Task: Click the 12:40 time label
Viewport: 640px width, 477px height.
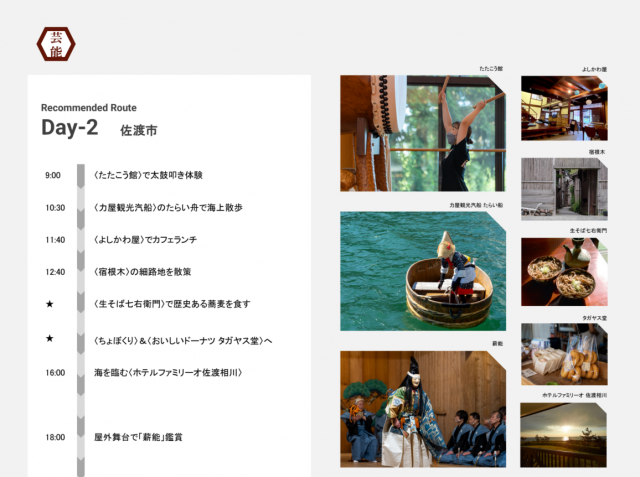Action: tap(55, 272)
